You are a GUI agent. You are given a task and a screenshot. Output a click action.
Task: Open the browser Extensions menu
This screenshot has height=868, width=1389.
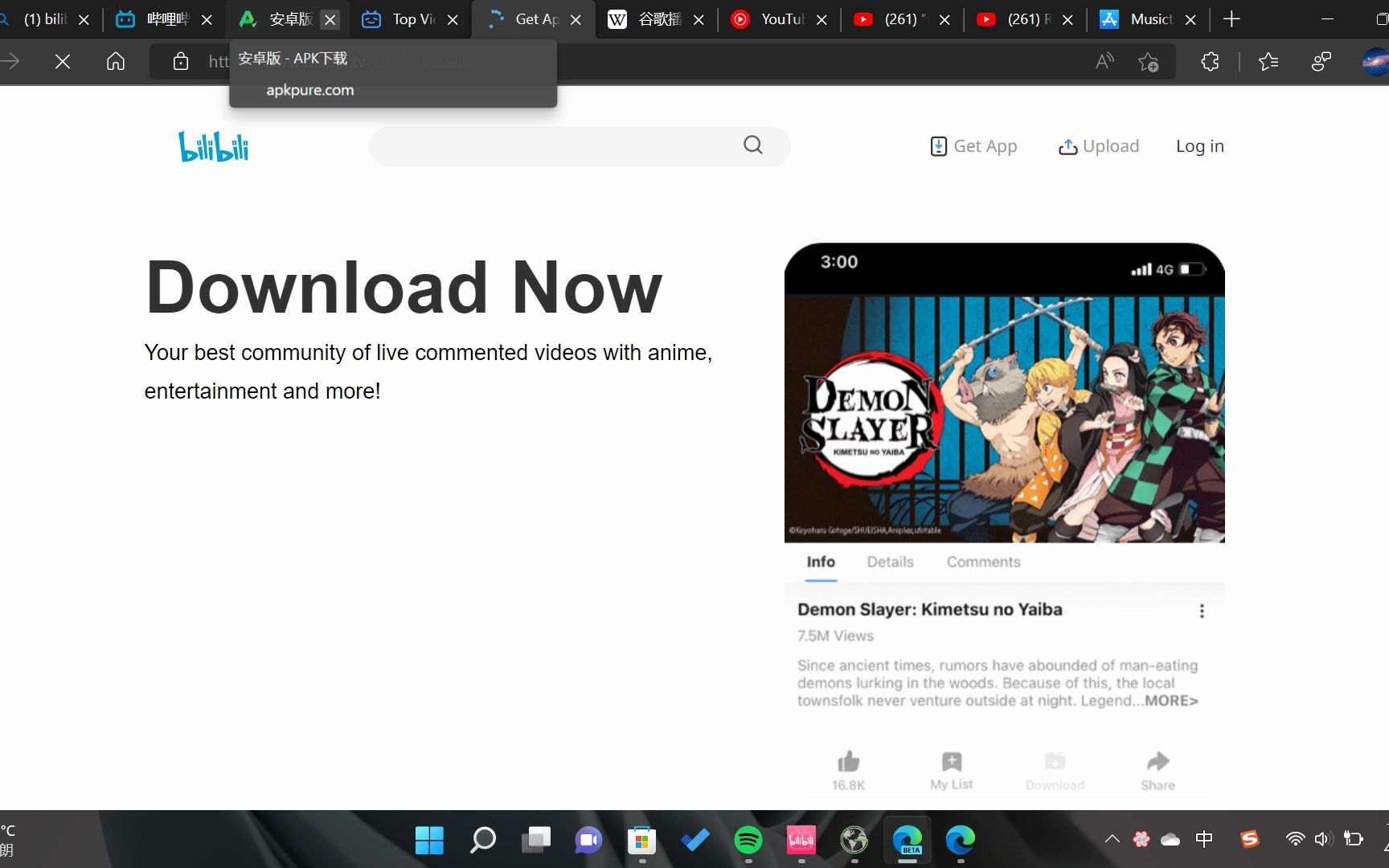point(1210,61)
